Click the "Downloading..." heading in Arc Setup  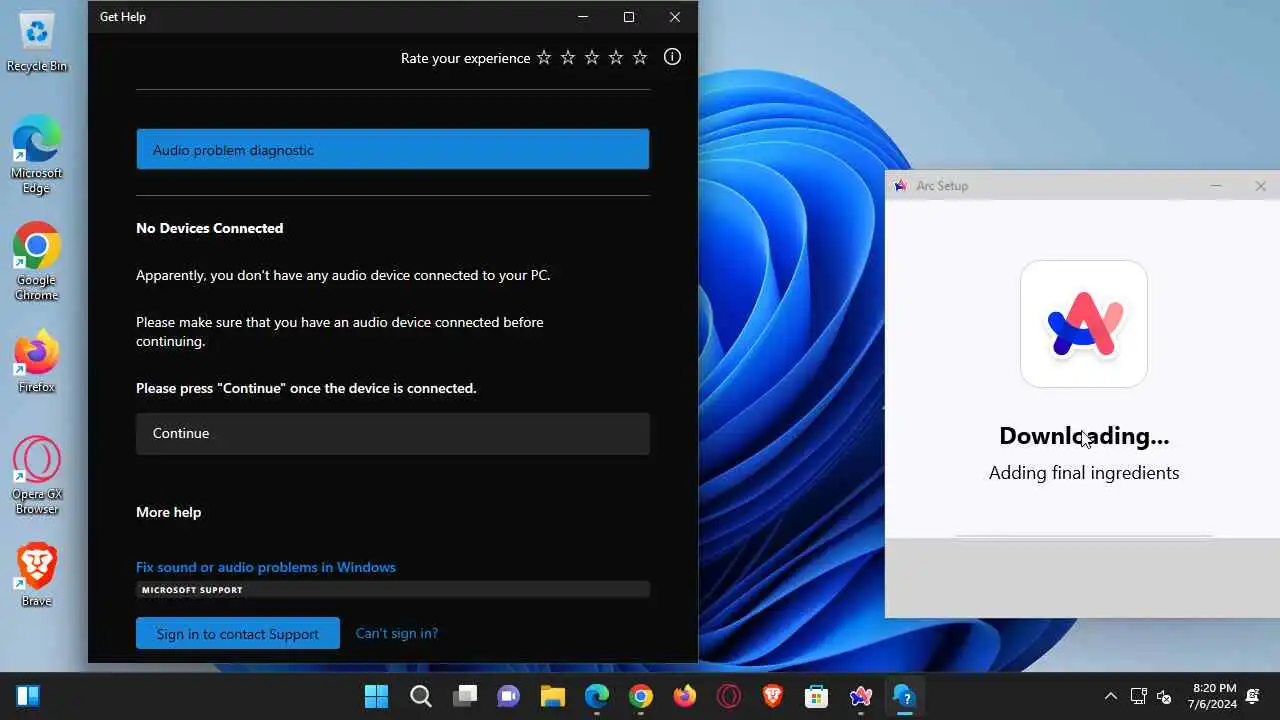click(x=1084, y=436)
